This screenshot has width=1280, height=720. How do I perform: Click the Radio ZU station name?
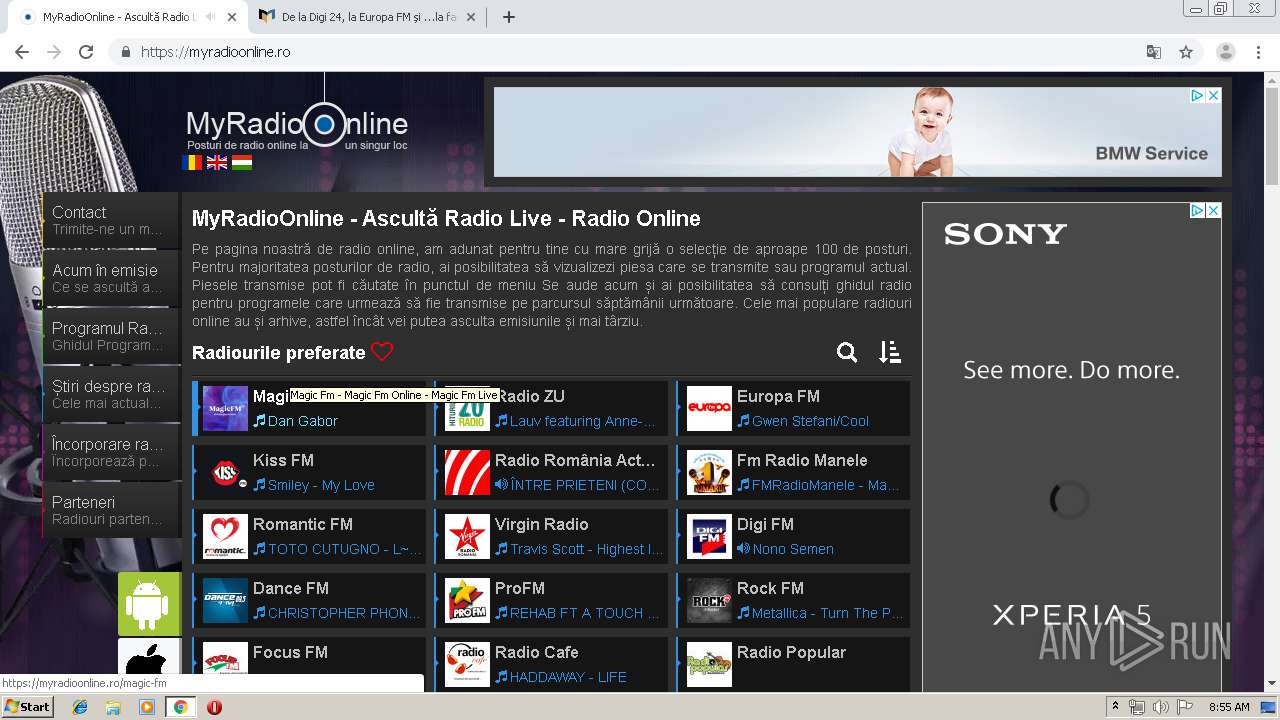(x=530, y=396)
